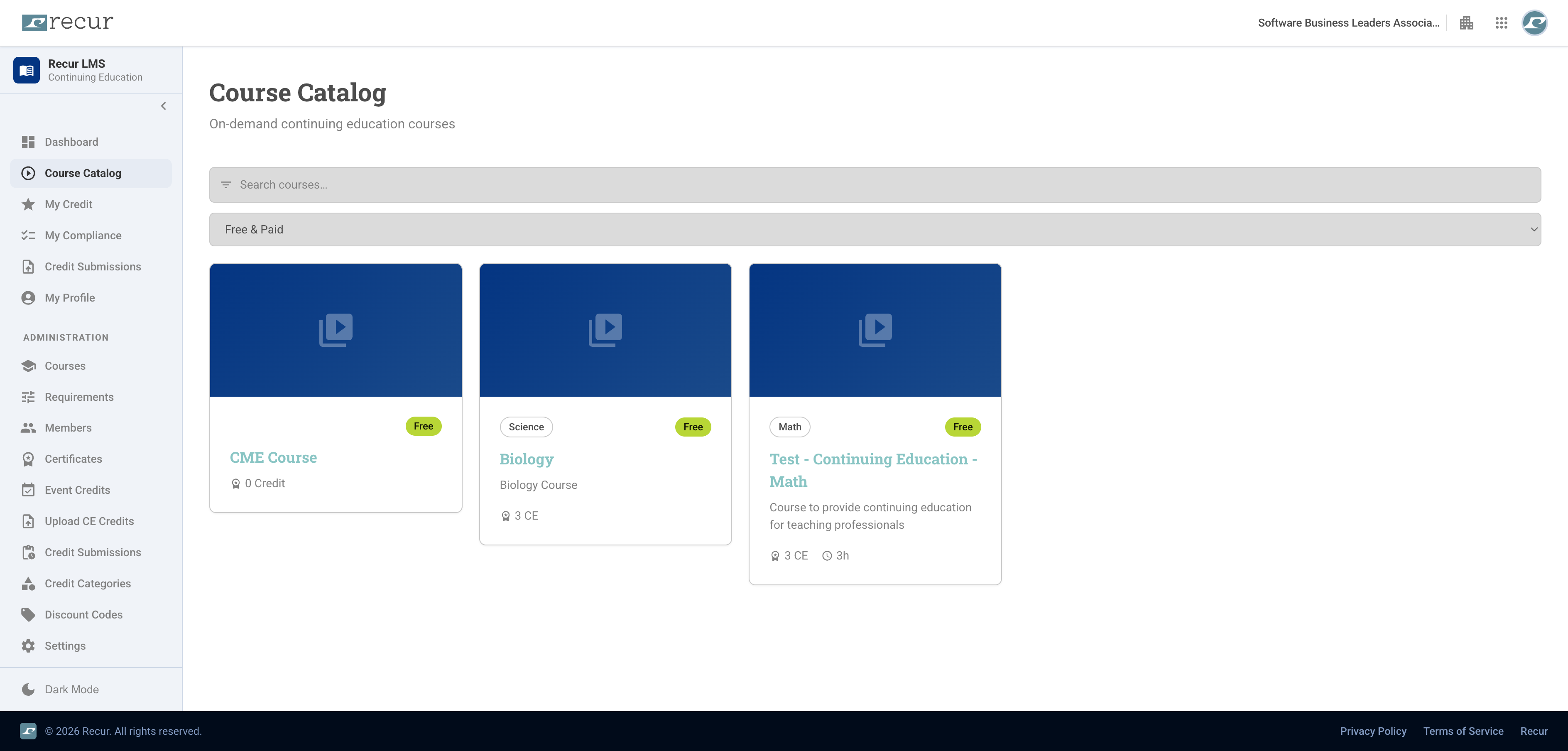This screenshot has width=1568, height=751.
Task: Click the Recur logo in the header
Action: (x=68, y=22)
